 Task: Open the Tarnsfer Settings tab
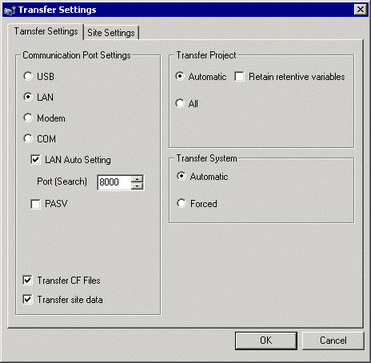click(46, 32)
